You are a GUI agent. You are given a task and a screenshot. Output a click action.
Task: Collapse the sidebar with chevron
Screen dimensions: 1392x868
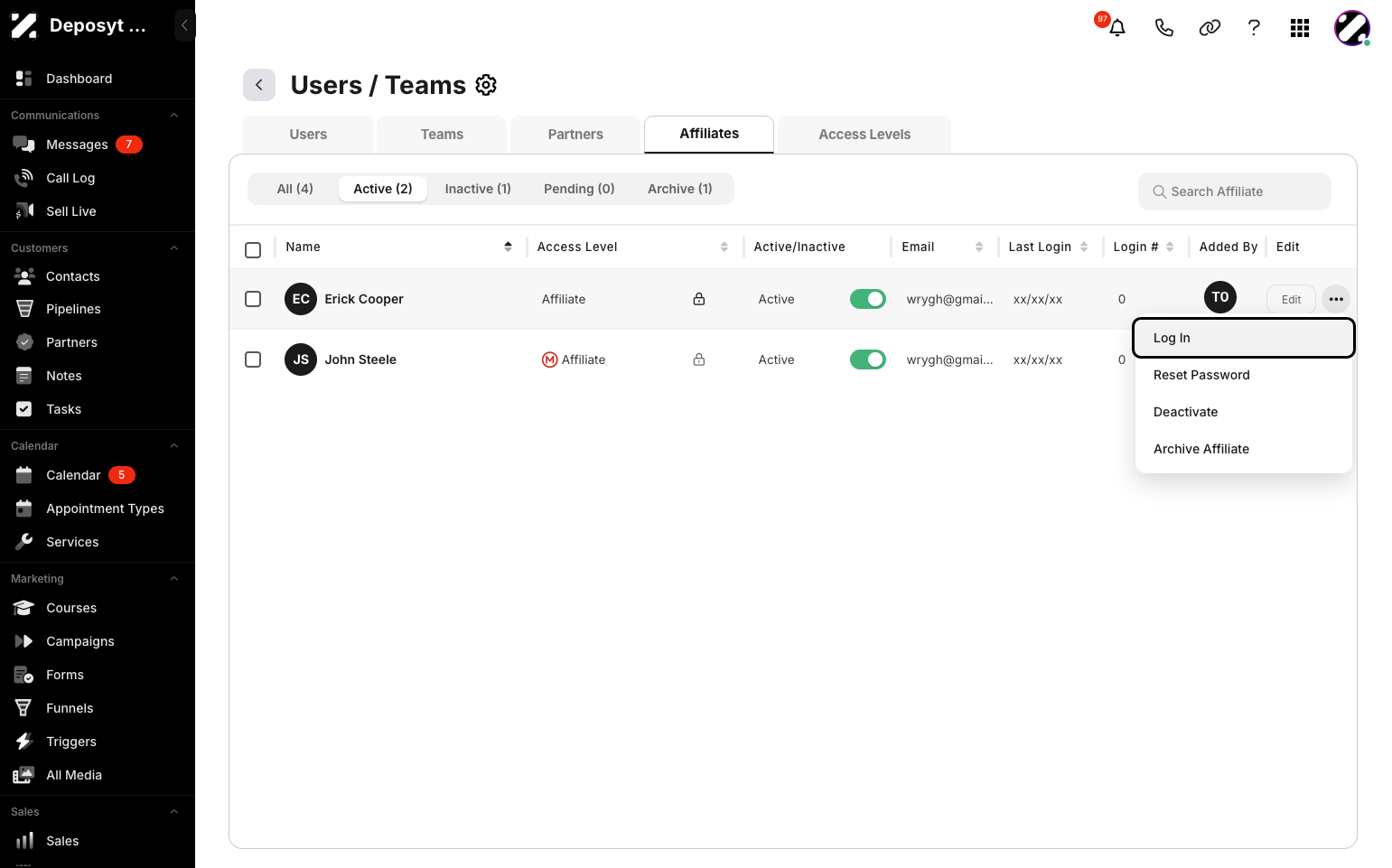184,25
